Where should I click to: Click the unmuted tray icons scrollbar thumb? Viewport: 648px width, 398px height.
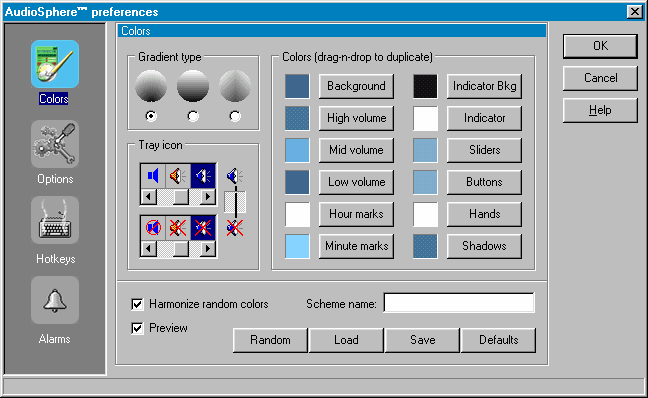tap(181, 197)
